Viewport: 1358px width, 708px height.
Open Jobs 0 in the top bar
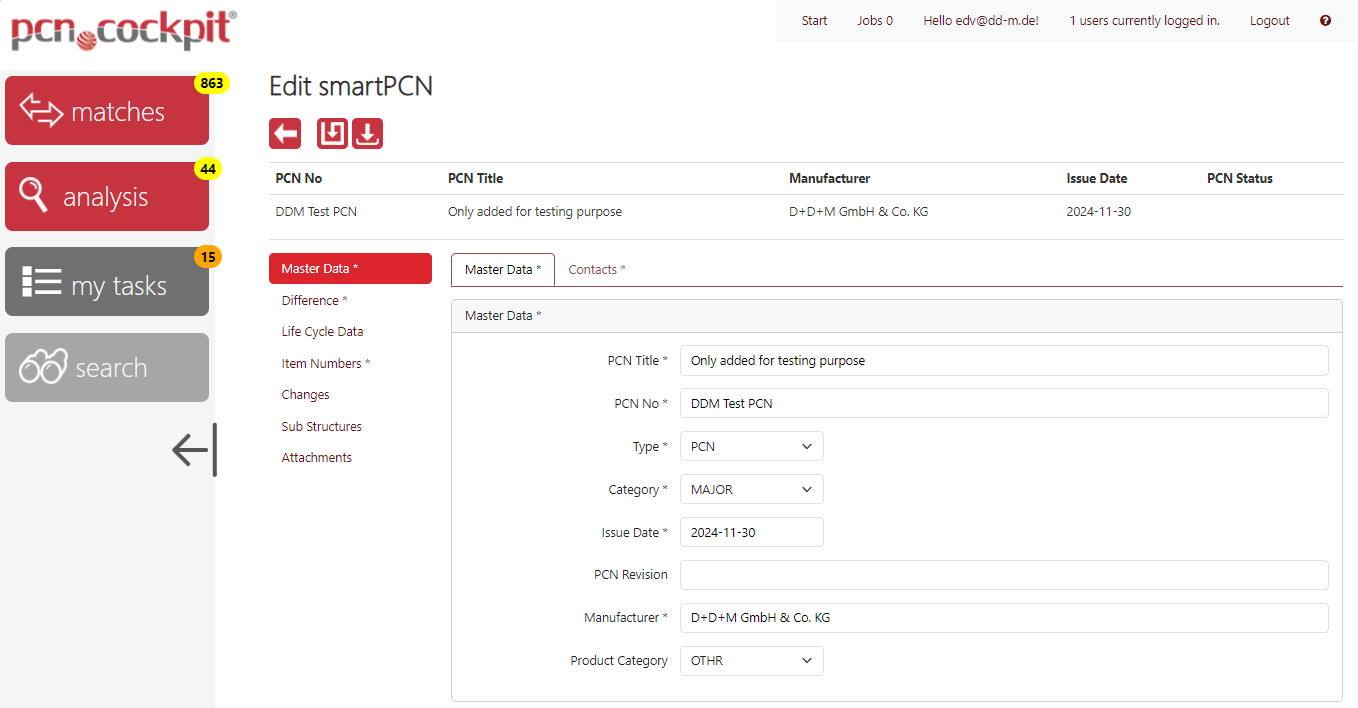(x=874, y=20)
